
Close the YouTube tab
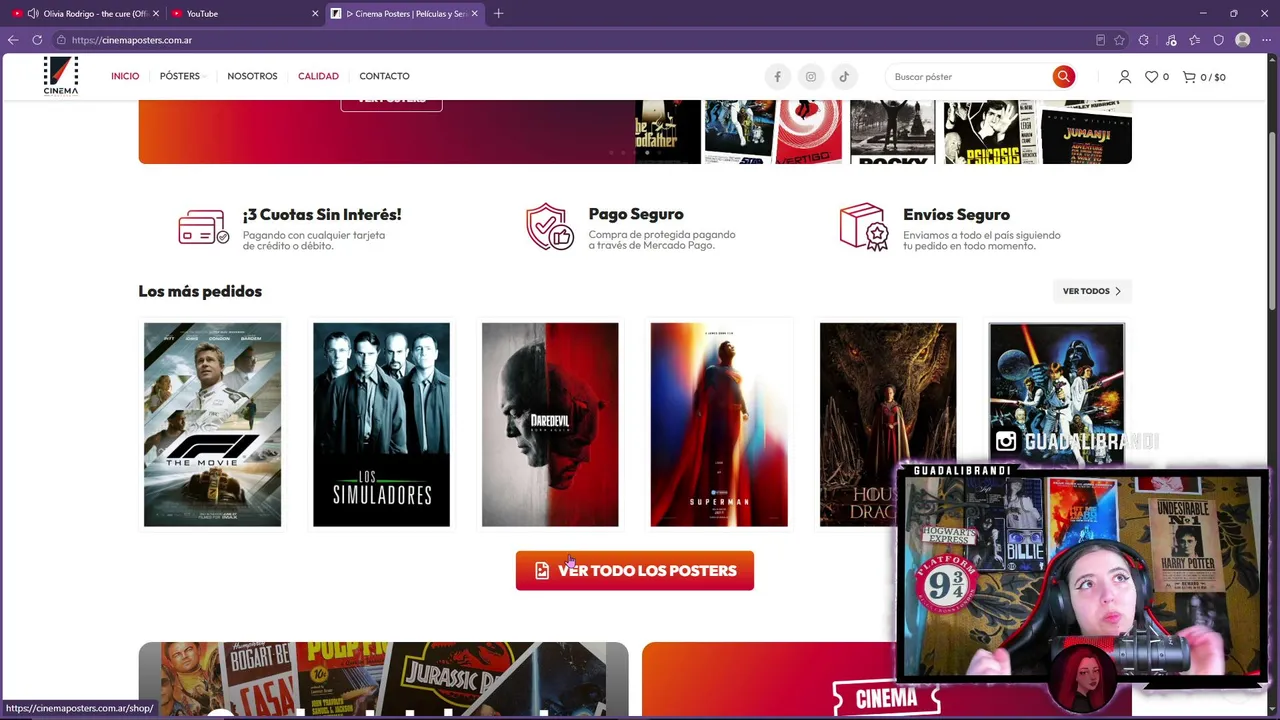tap(315, 14)
